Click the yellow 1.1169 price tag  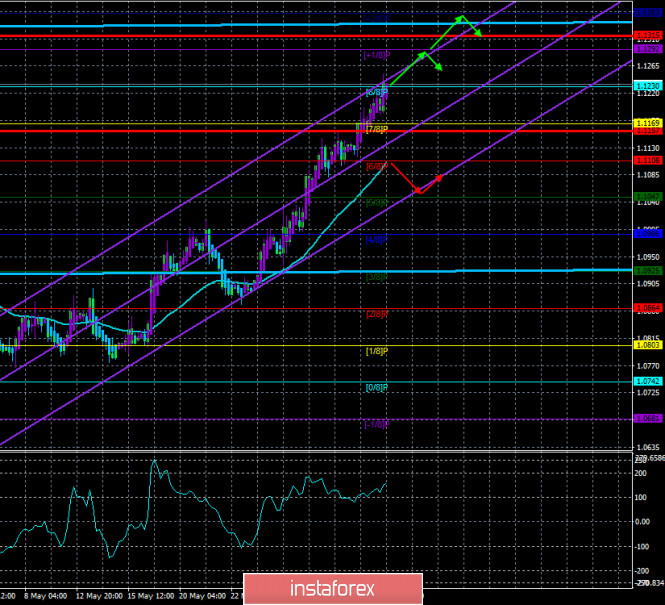(647, 122)
